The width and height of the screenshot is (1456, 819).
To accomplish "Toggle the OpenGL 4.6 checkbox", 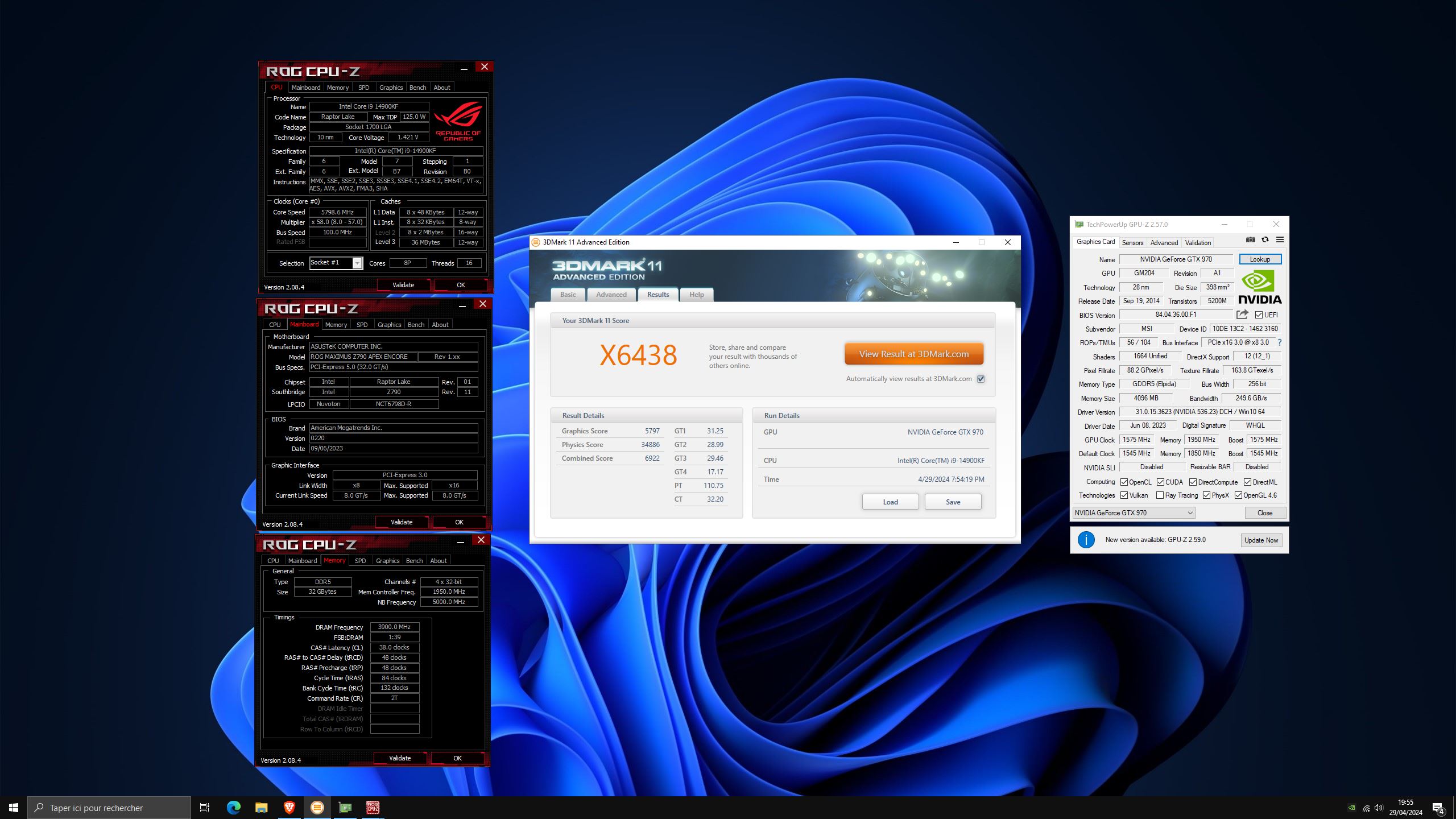I will click(1238, 495).
